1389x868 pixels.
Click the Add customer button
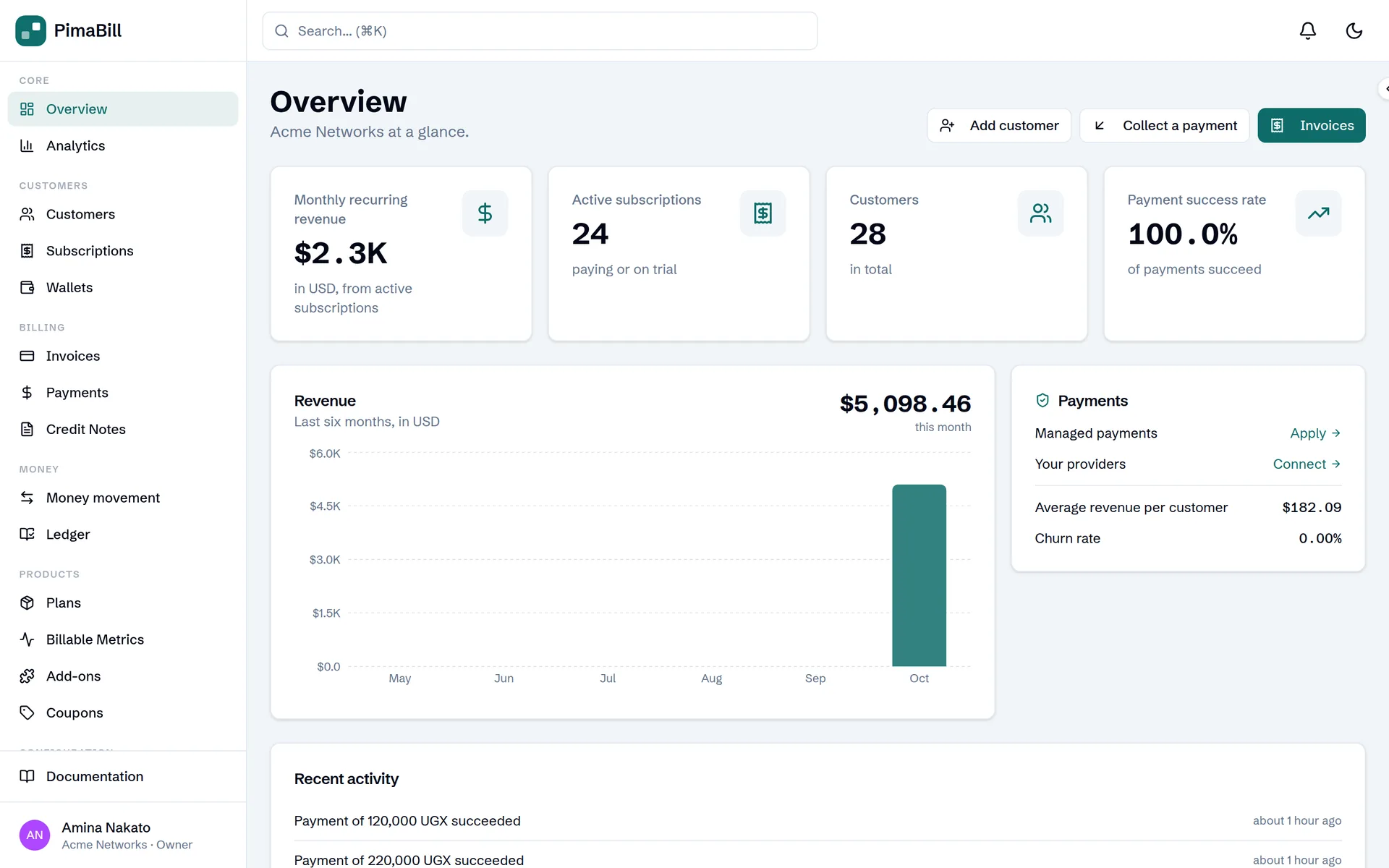[999, 125]
